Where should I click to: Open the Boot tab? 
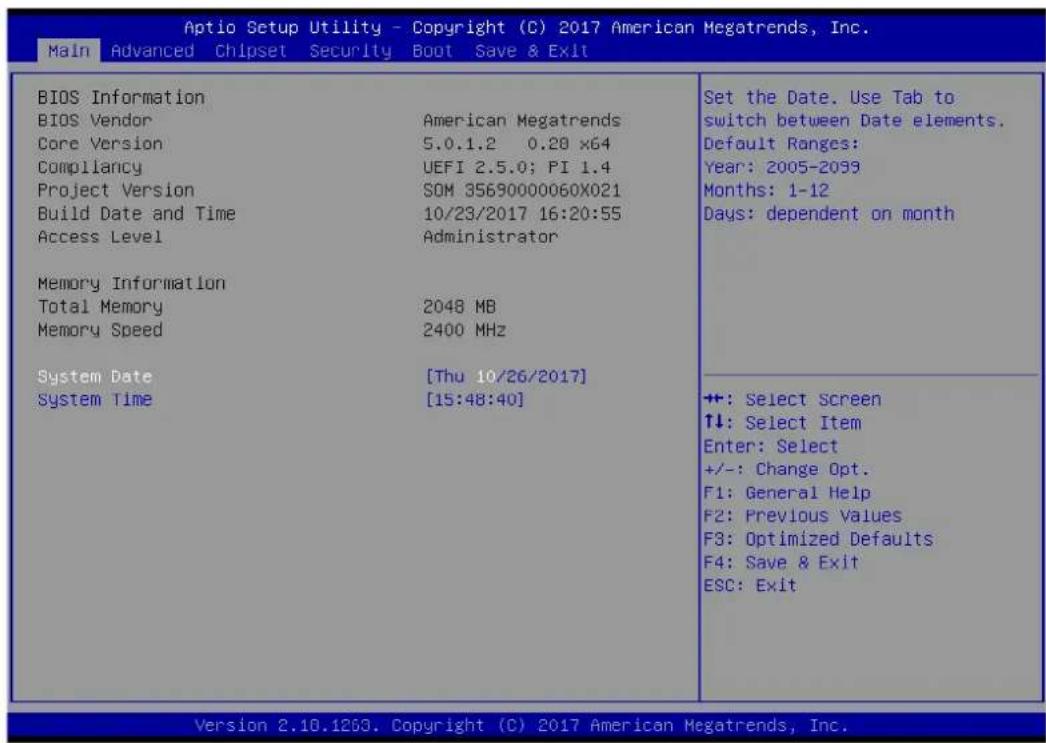(x=432, y=51)
